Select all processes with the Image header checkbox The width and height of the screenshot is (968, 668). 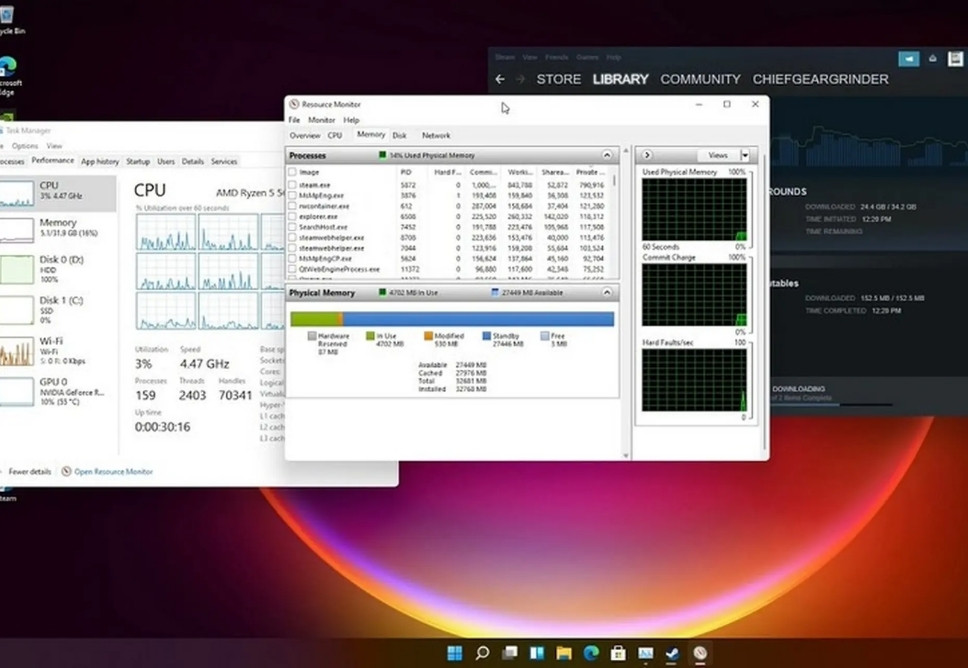(x=293, y=172)
